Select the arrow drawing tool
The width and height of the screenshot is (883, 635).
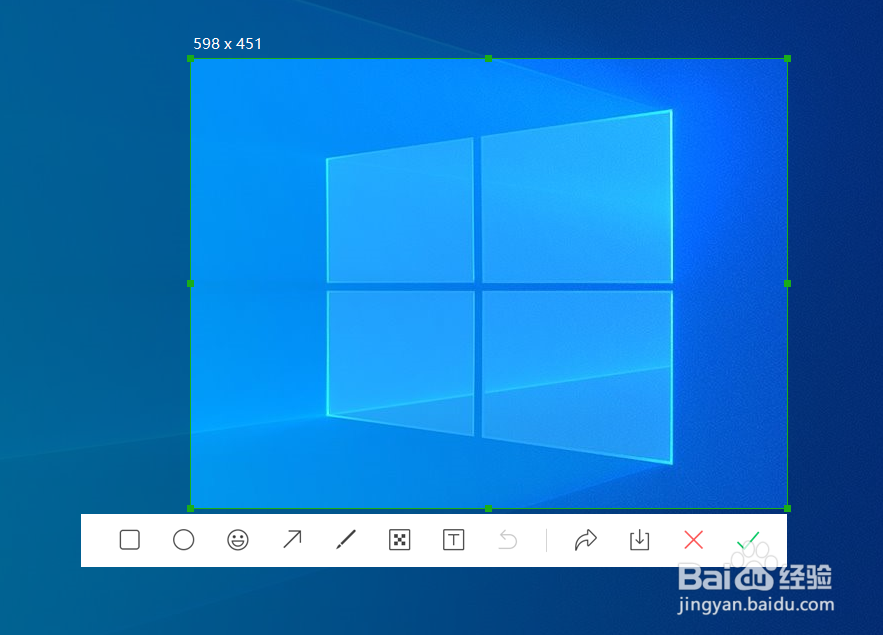pos(292,540)
